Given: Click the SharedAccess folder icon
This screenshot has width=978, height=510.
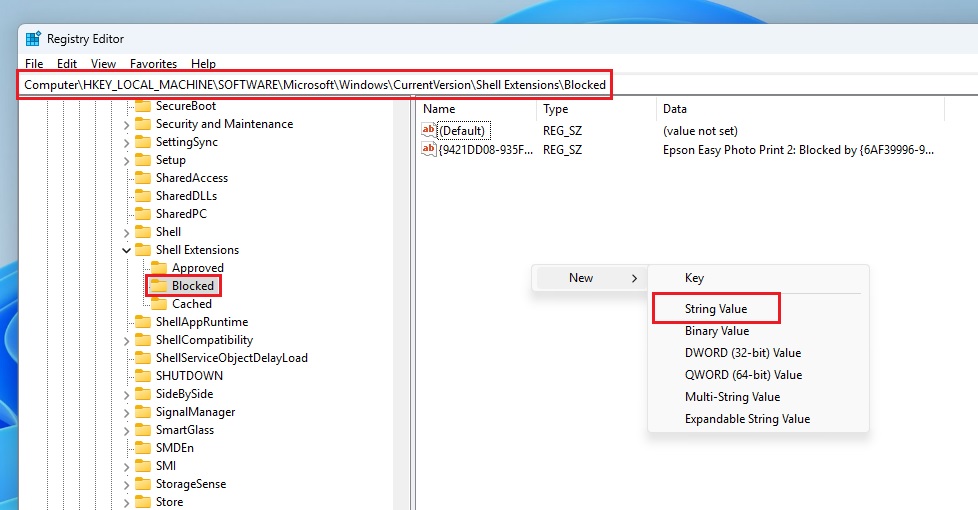Looking at the screenshot, I should pos(143,178).
